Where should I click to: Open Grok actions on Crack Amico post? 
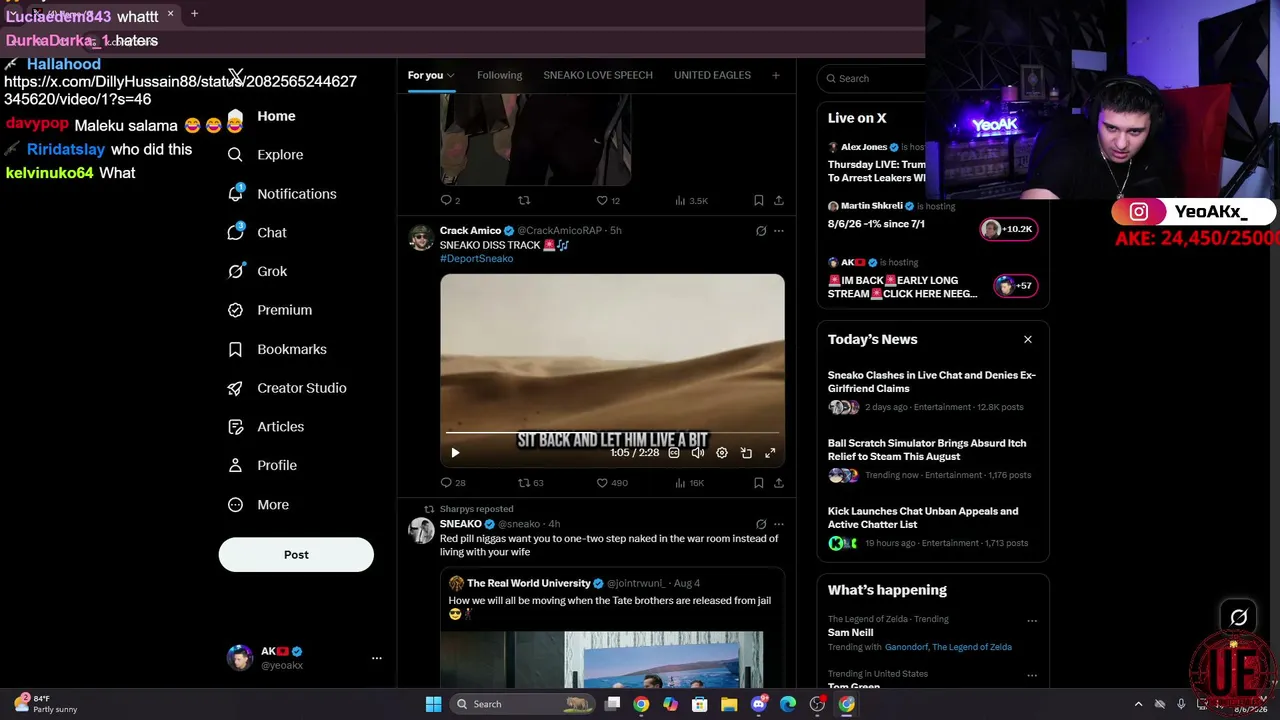click(x=761, y=231)
